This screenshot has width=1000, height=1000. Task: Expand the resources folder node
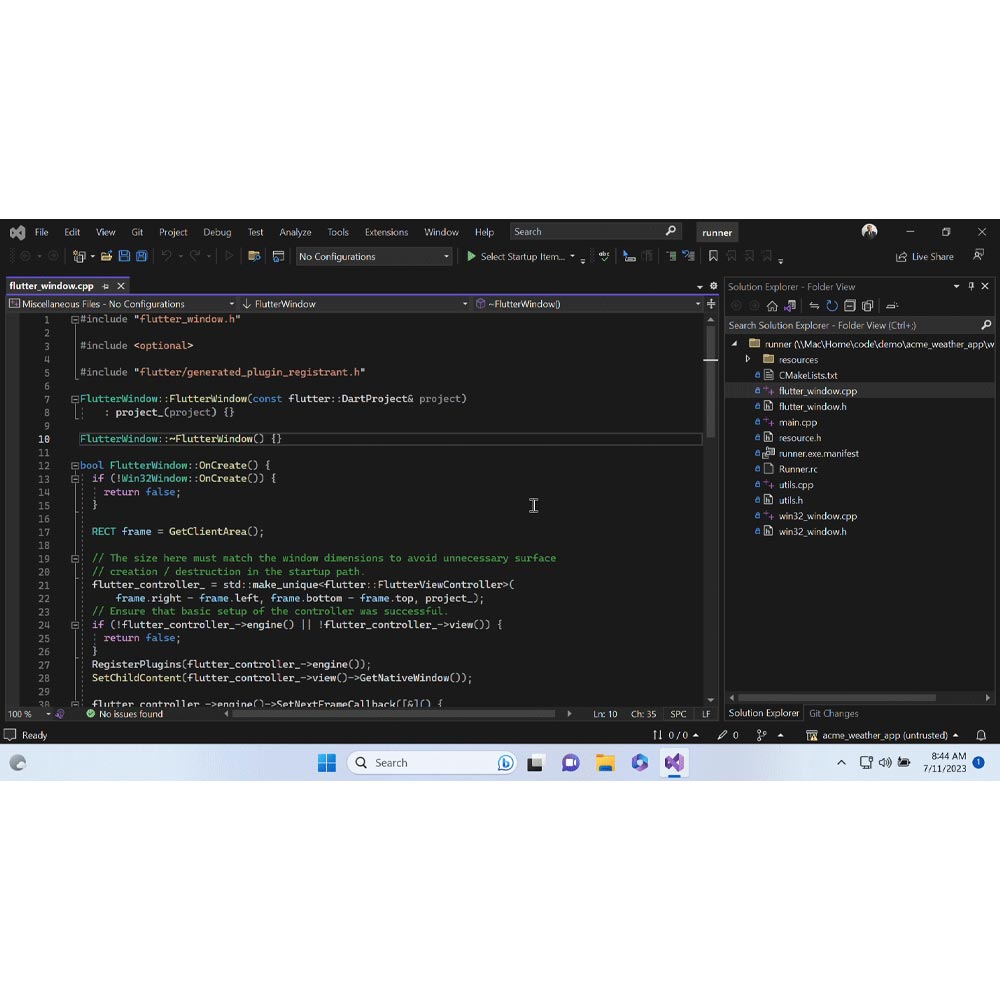tap(747, 359)
